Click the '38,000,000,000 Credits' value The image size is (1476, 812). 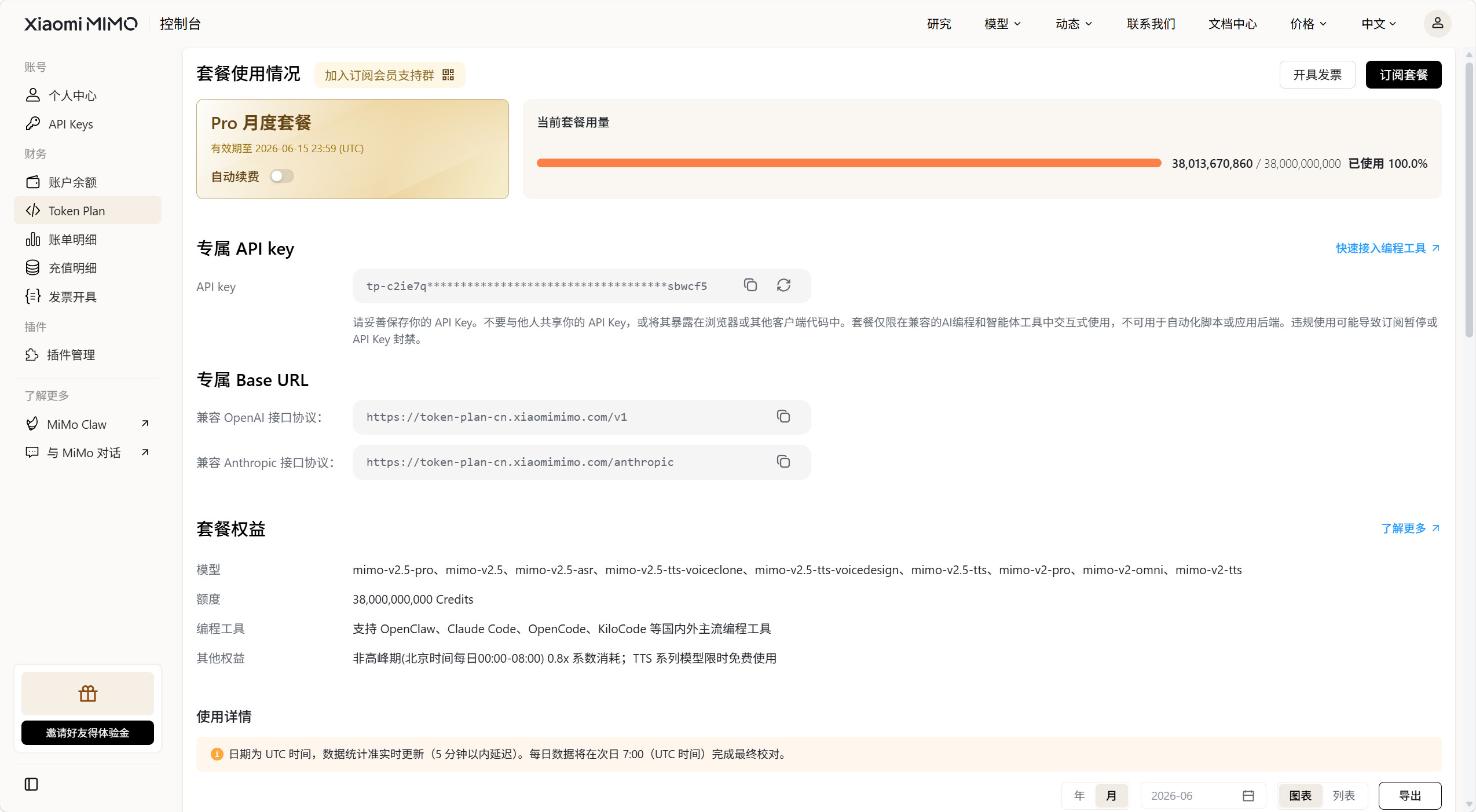pyautogui.click(x=413, y=600)
